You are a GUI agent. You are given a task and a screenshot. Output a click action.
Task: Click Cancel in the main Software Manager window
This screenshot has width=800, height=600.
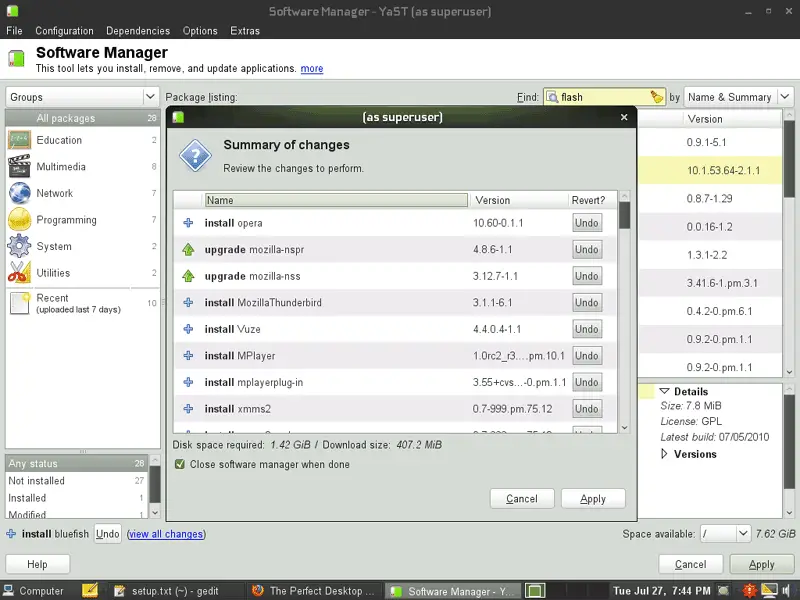(691, 564)
